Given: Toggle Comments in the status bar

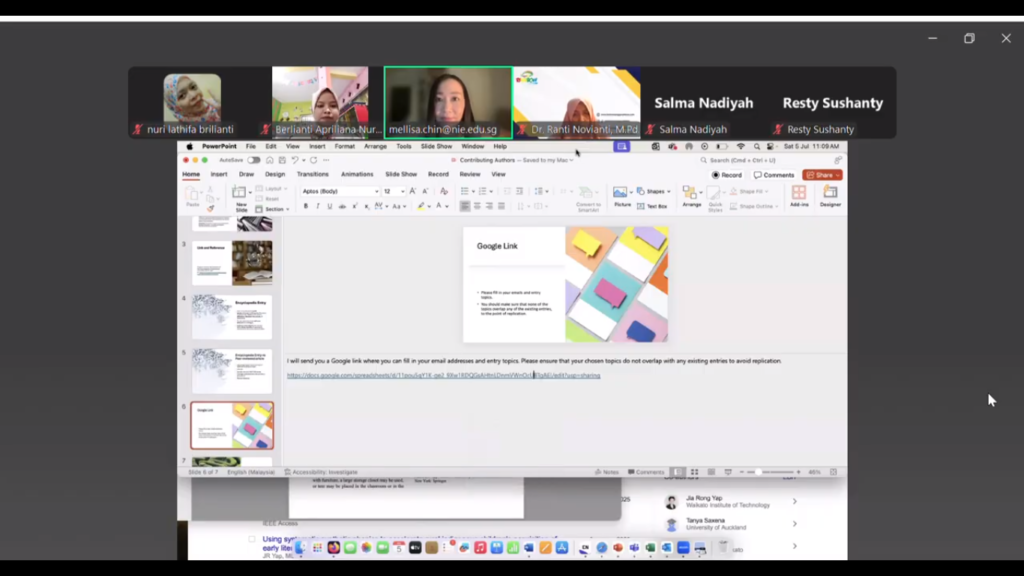Looking at the screenshot, I should click(647, 472).
